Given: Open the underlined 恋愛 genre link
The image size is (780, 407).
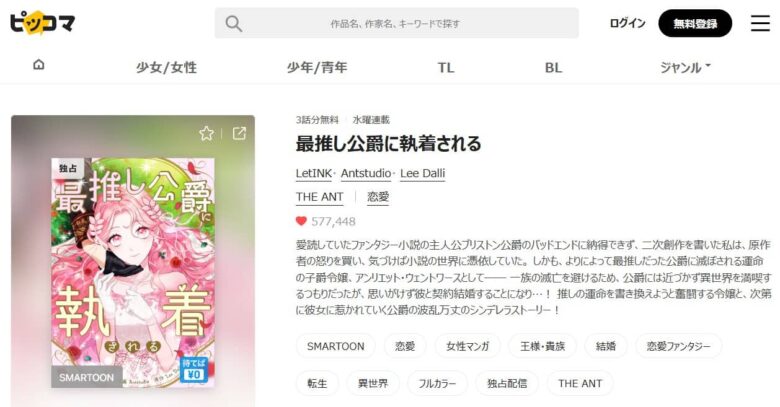Looking at the screenshot, I should click(378, 197).
